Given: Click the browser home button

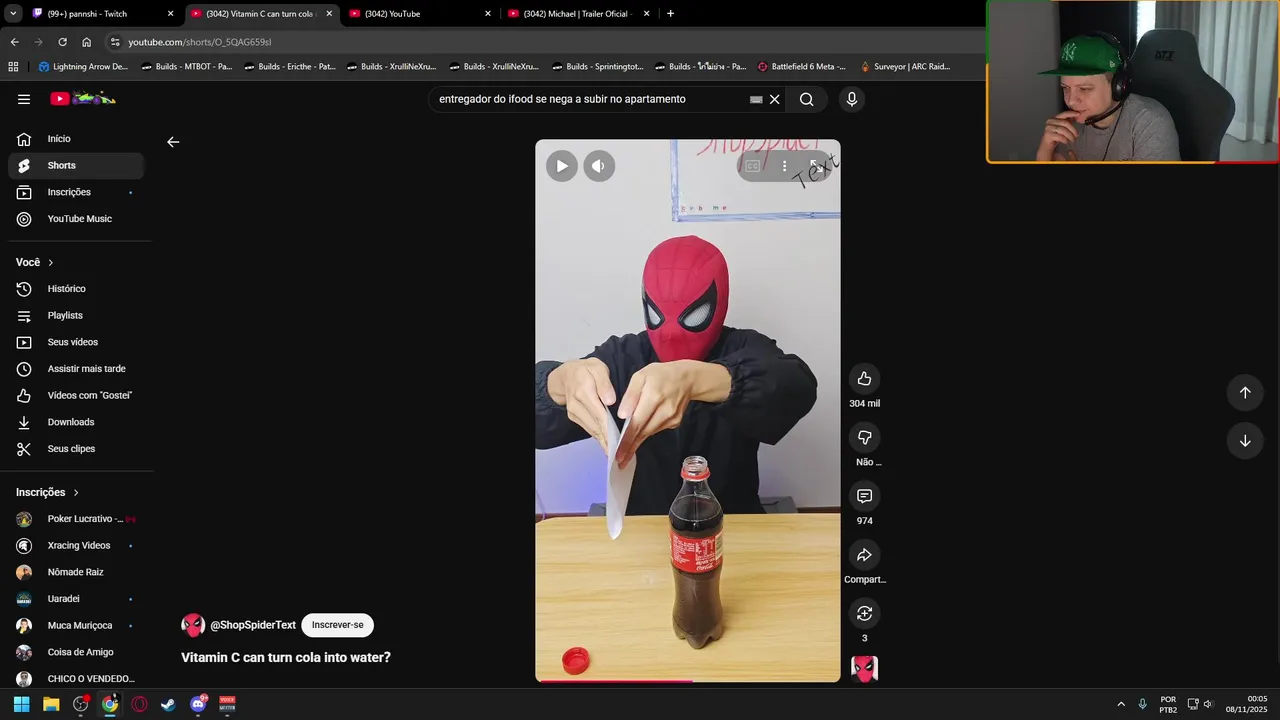Looking at the screenshot, I should [86, 42].
